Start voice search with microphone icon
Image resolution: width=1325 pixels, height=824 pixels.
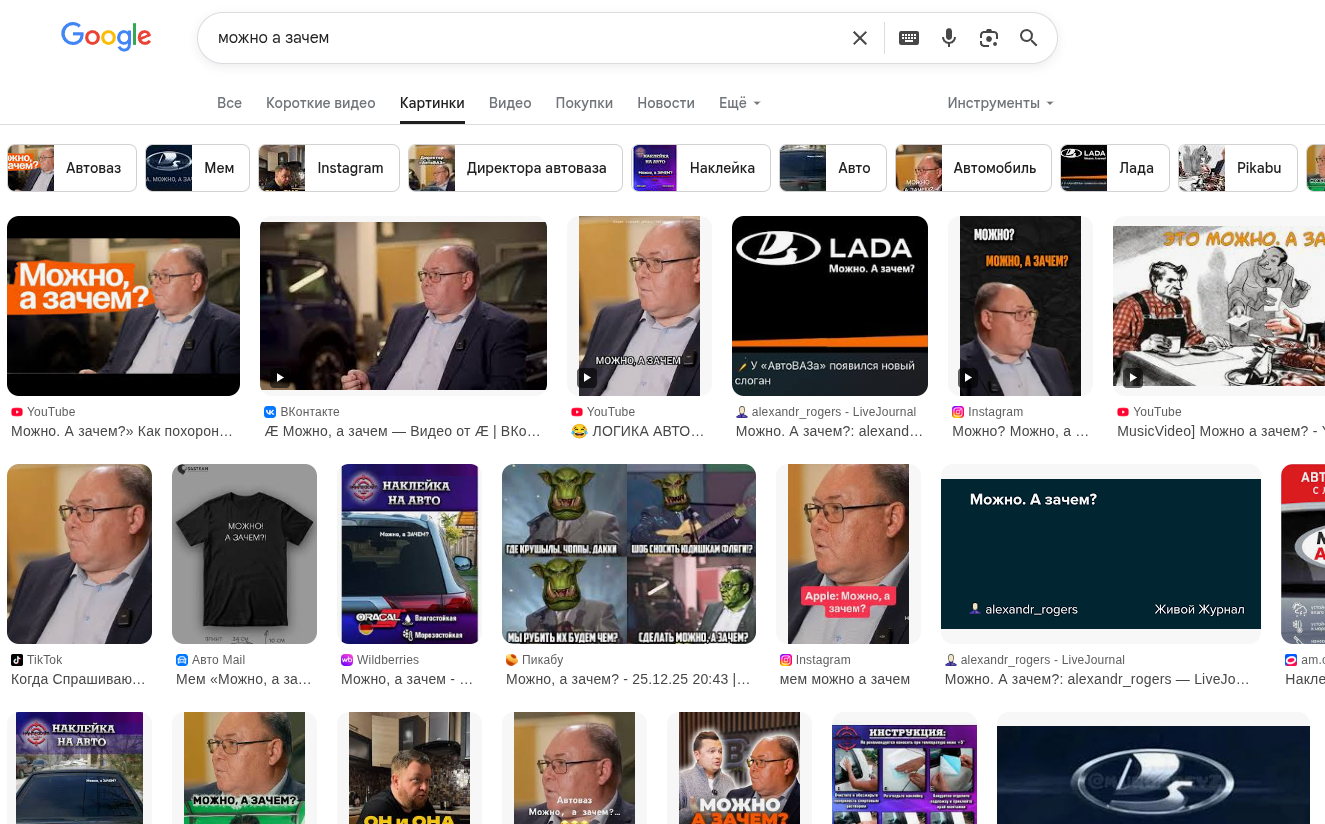click(x=948, y=38)
